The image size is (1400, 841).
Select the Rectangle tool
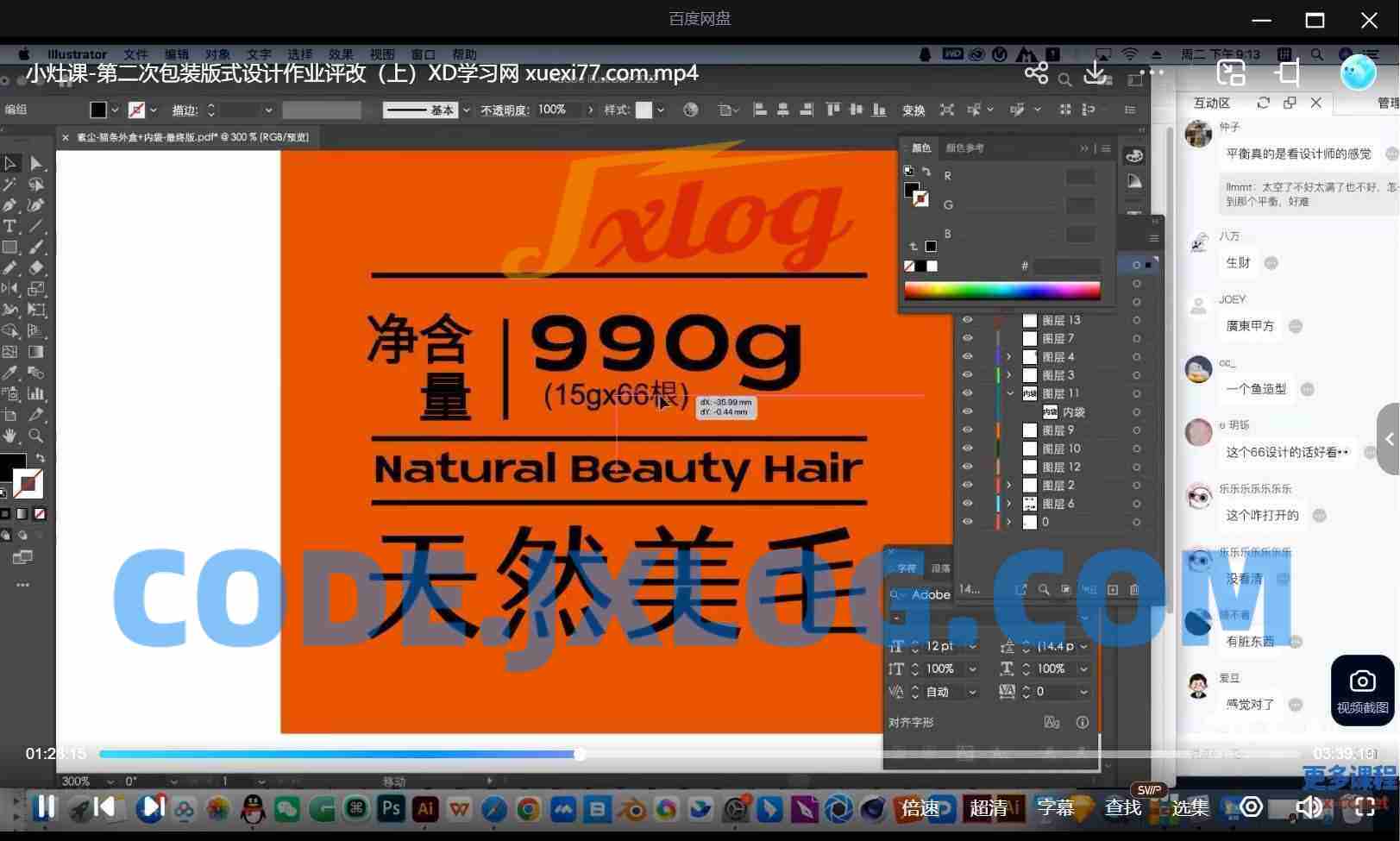(10, 247)
